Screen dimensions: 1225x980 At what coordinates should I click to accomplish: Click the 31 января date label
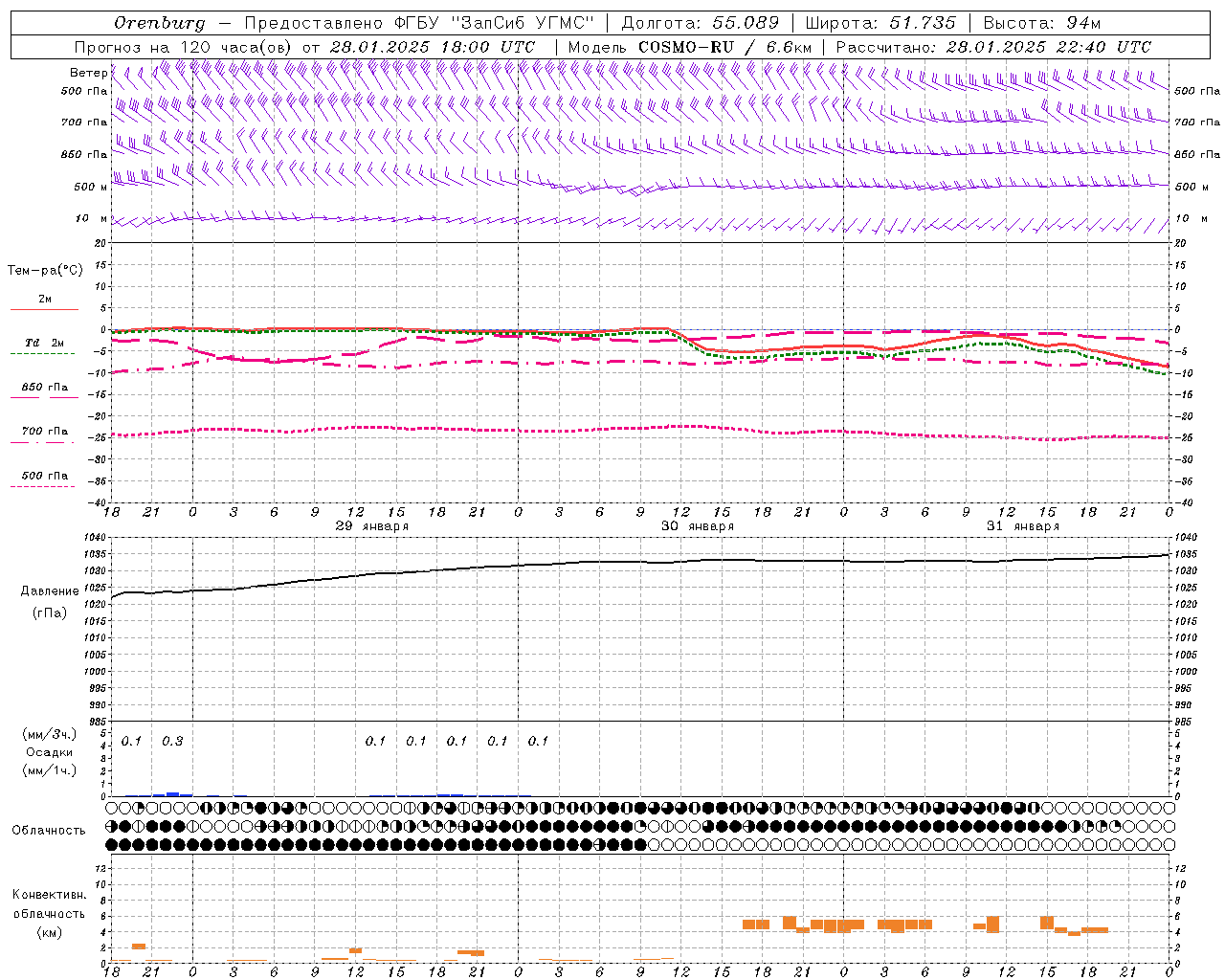[1023, 526]
